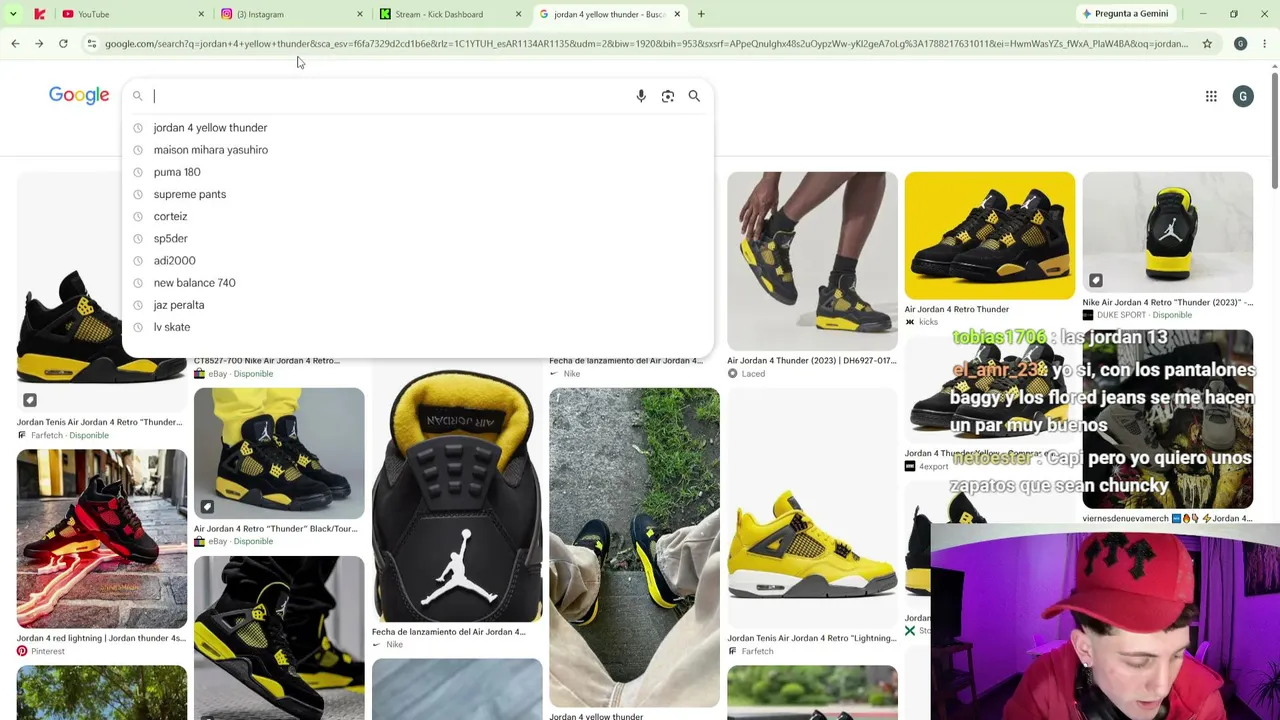Open the Laced Air Jordan 4 Thunder image
This screenshot has width=1280, height=720.
(x=812, y=261)
